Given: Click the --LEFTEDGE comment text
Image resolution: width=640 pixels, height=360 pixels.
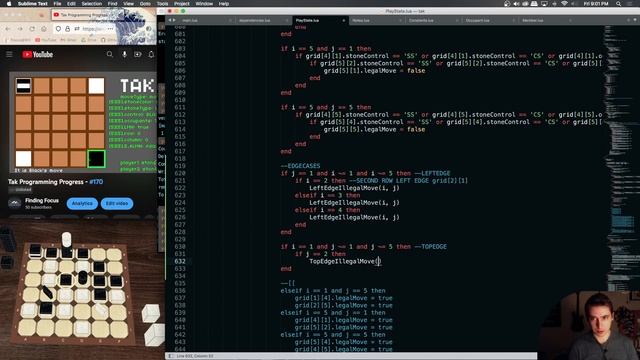Looking at the screenshot, I should point(432,173).
